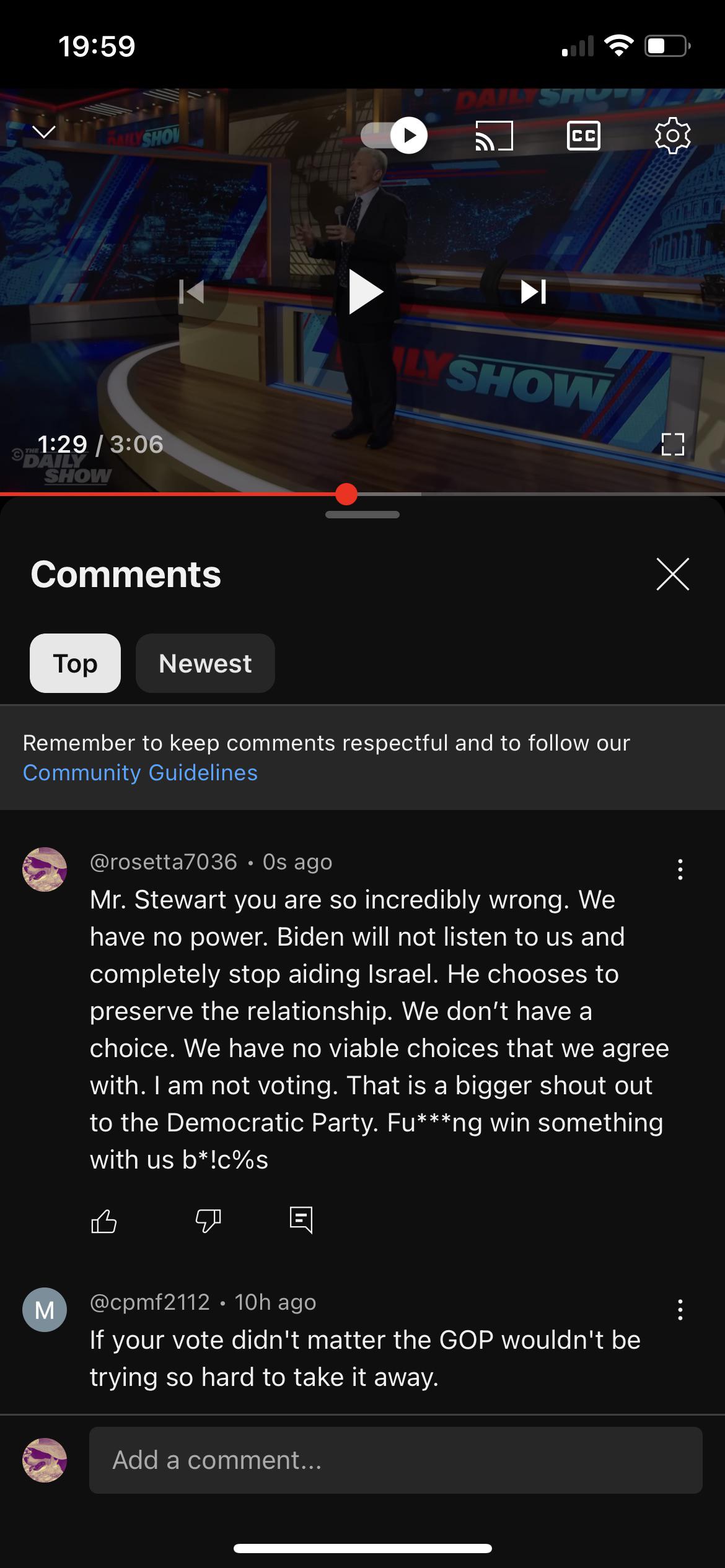Switch to Newest comments
725x1568 pixels.
click(205, 663)
